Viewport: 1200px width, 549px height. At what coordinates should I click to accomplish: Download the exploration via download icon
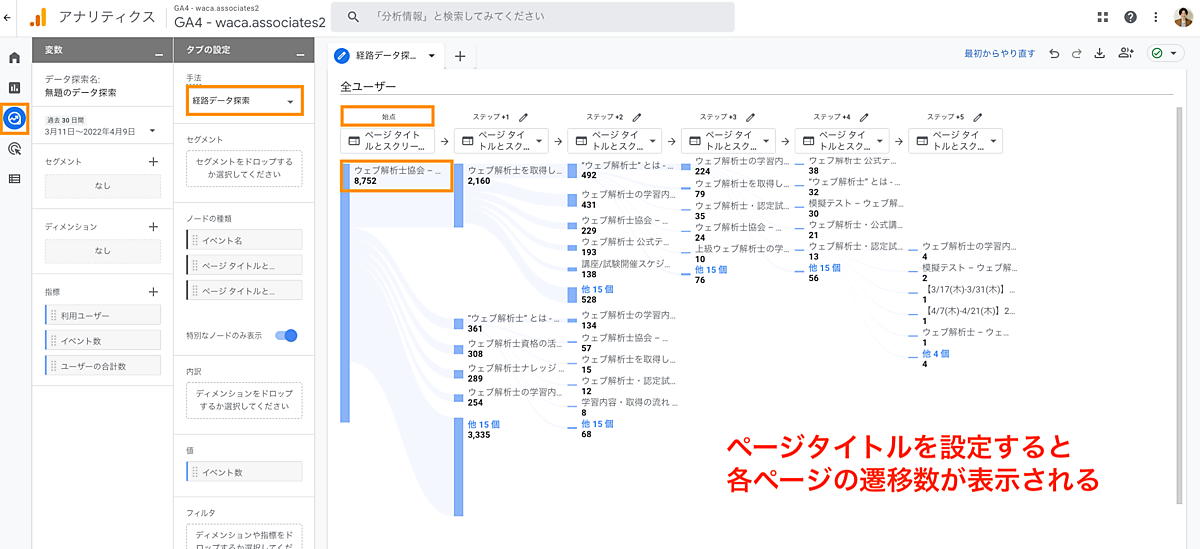(x=1099, y=54)
